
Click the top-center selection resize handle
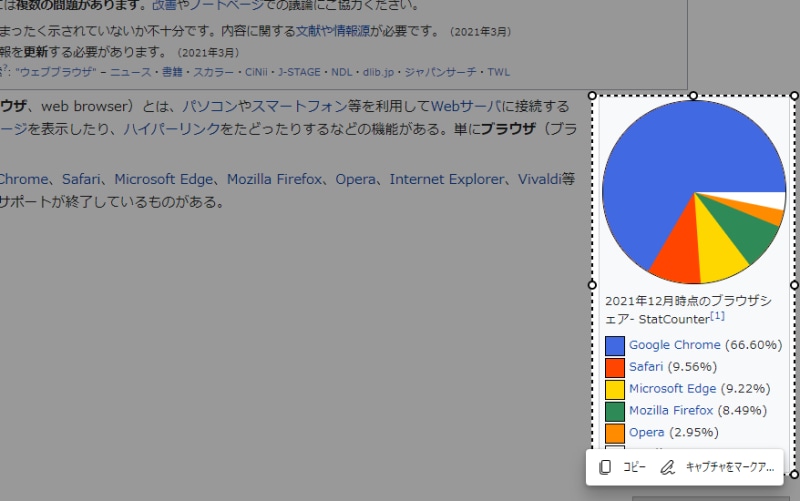point(694,96)
